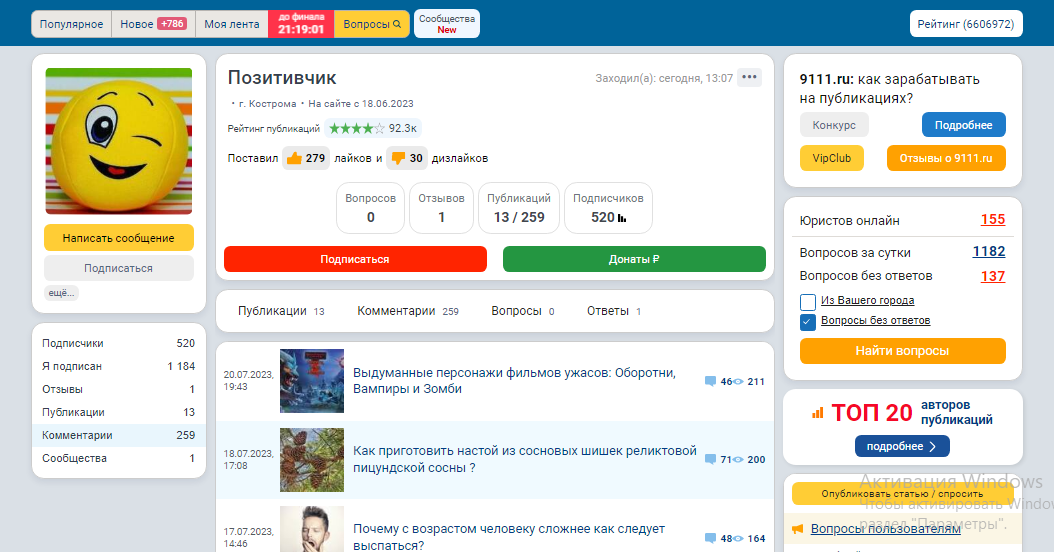The width and height of the screenshot is (1054, 552).
Task: Open the pine cones article thumbnail
Action: click(312, 459)
